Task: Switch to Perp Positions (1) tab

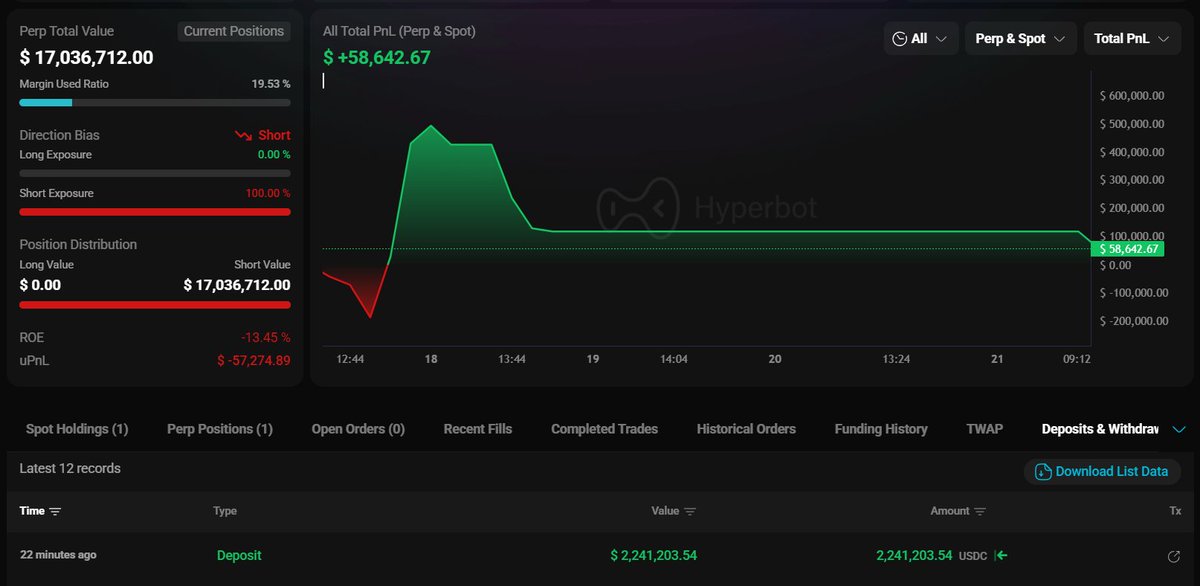Action: [220, 429]
